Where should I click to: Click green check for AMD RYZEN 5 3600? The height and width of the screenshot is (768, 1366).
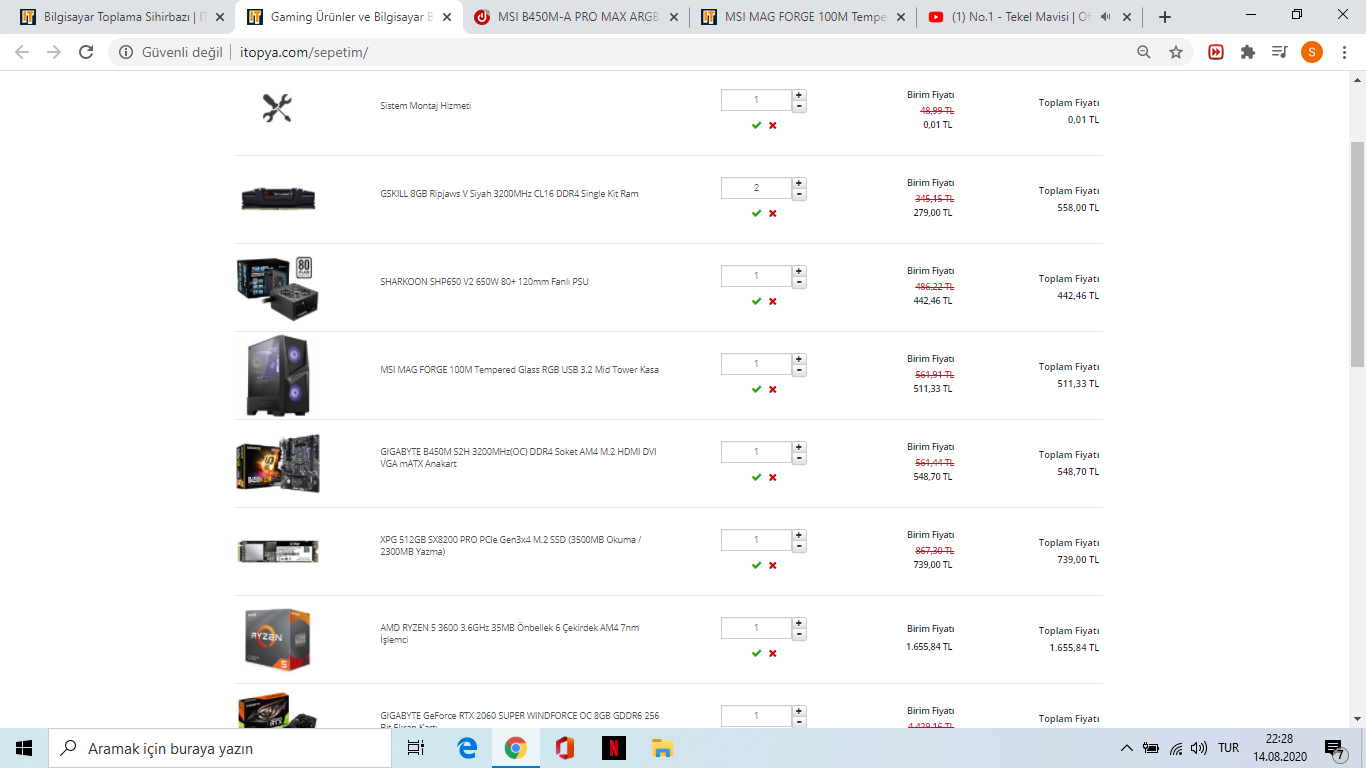[x=756, y=653]
